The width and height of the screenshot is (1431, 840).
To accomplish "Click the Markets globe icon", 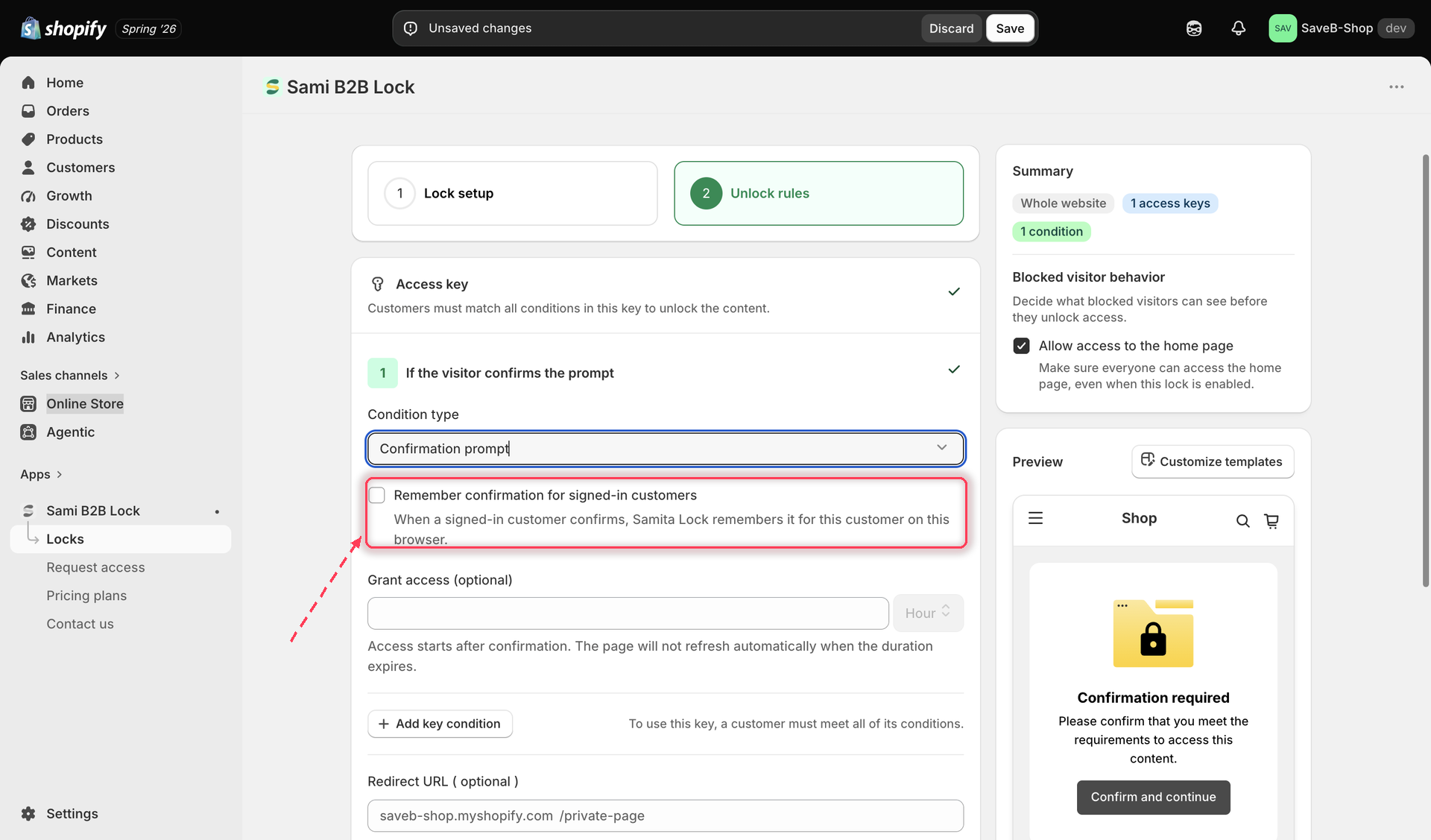I will 28,281.
